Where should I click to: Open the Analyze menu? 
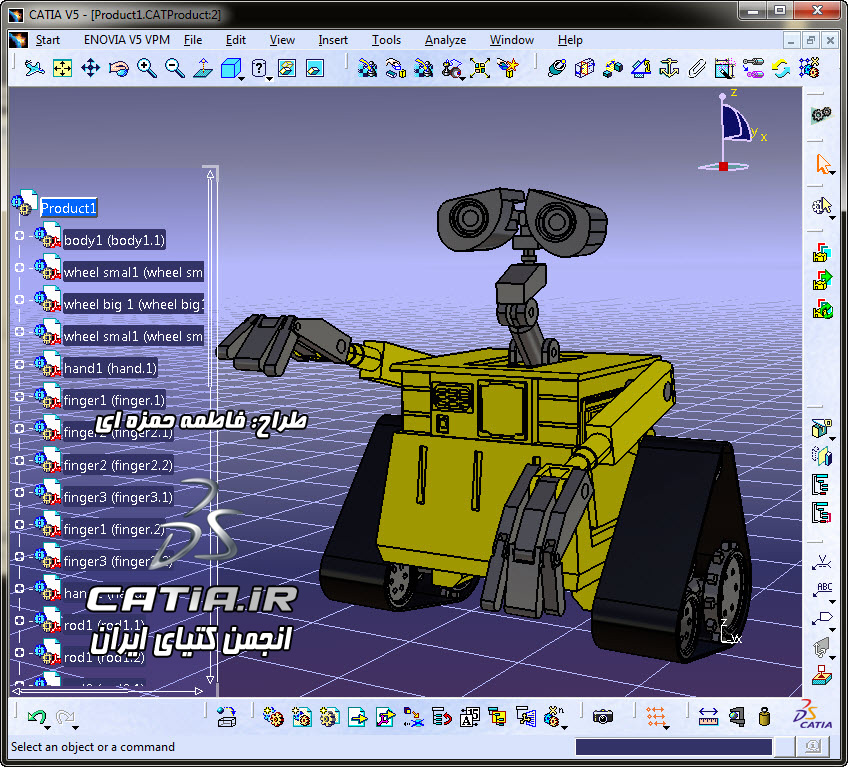[x=445, y=40]
